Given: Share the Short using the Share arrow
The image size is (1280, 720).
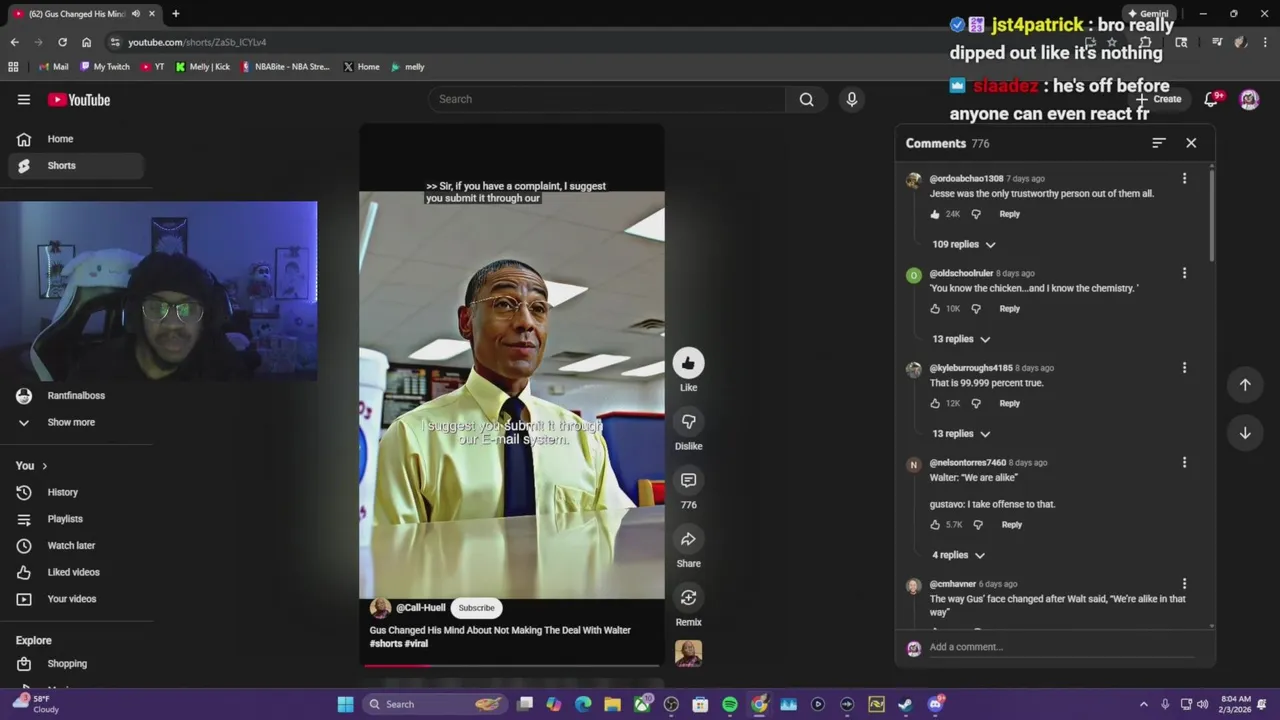Looking at the screenshot, I should click(x=688, y=540).
